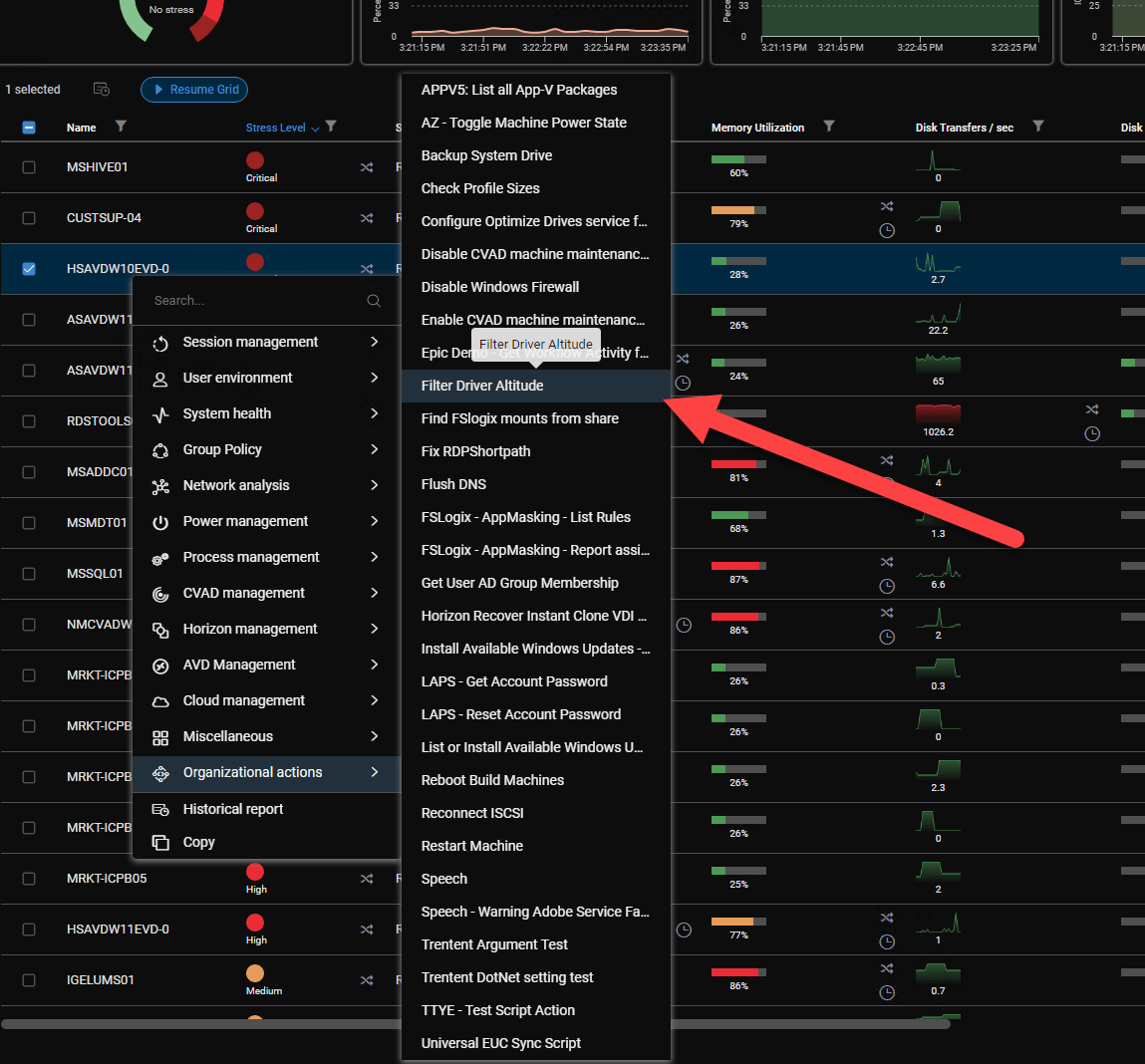
Task: Expand the Cloud management submenu arrow
Action: tap(375, 700)
